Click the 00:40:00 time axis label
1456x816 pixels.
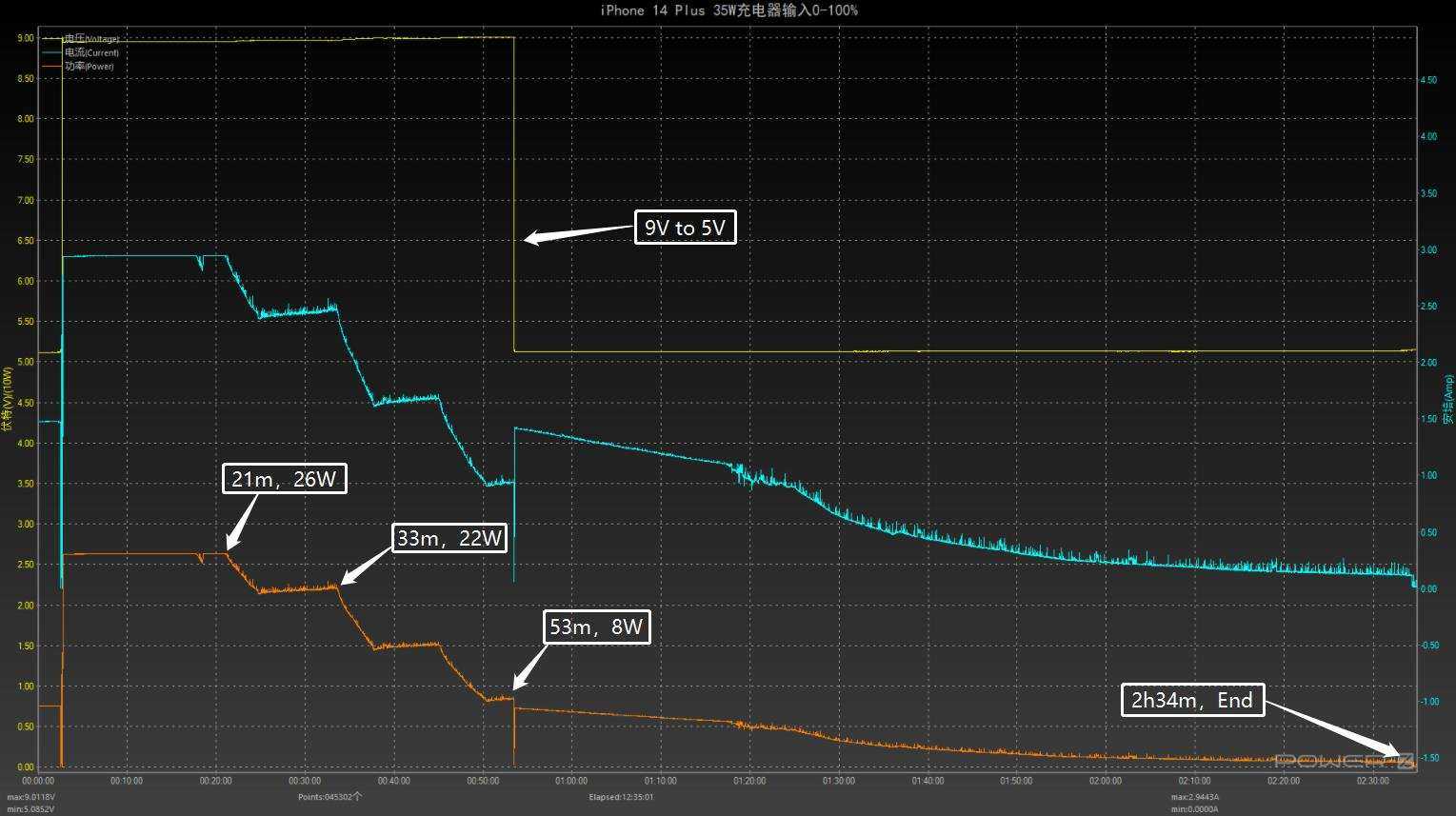pyautogui.click(x=393, y=781)
